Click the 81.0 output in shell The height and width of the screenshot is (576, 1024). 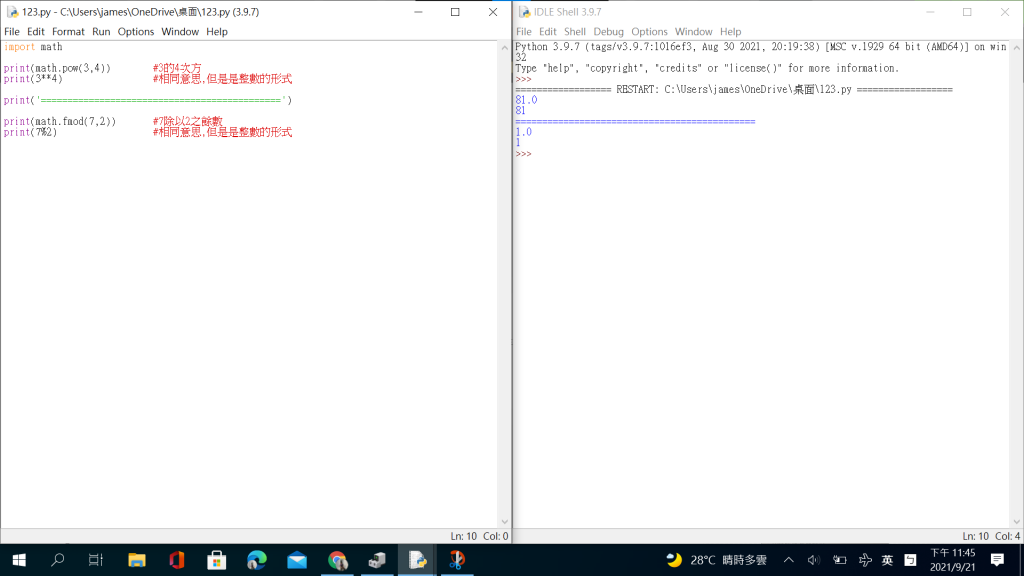click(526, 100)
